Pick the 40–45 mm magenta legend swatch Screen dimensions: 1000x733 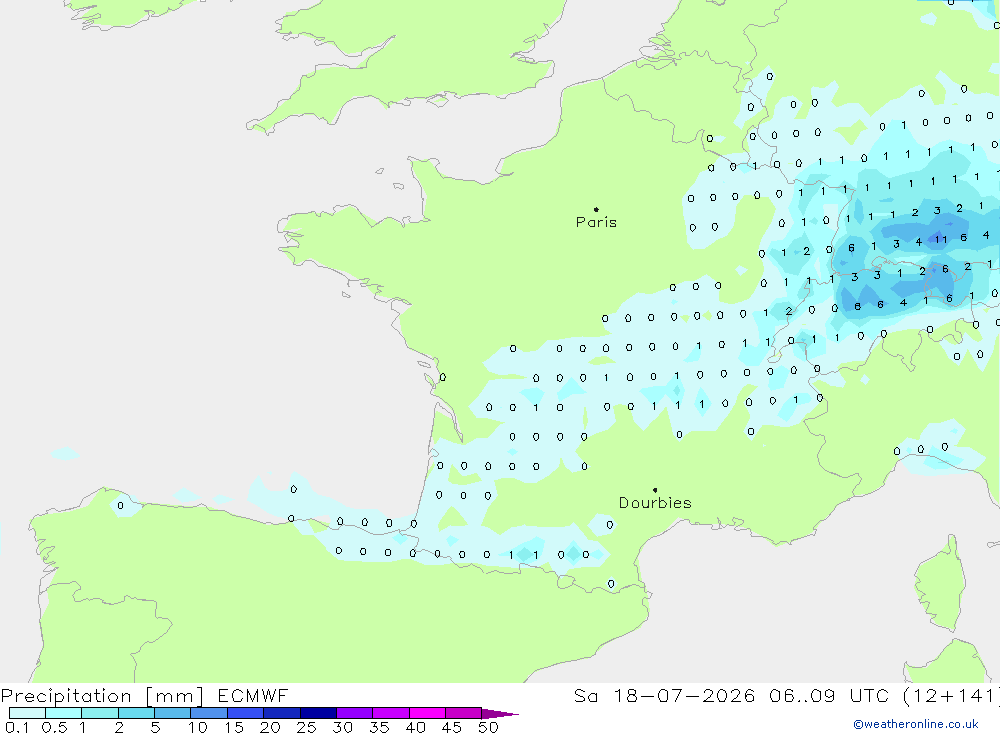pyautogui.click(x=427, y=713)
